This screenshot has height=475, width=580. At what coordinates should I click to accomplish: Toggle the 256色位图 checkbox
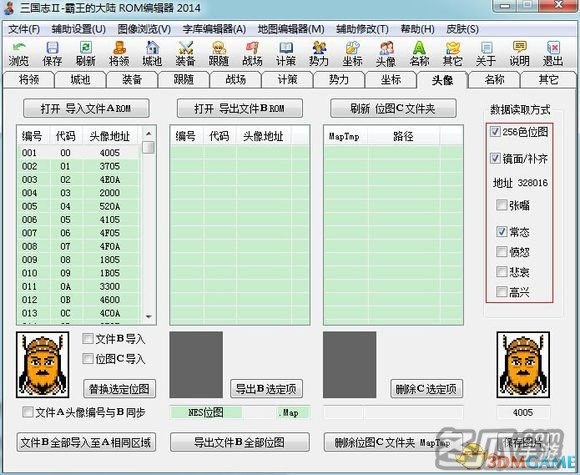pos(495,131)
